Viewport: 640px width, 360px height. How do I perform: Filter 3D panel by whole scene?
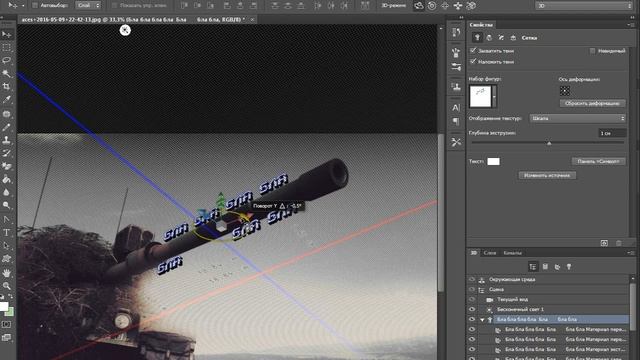[x=533, y=267]
